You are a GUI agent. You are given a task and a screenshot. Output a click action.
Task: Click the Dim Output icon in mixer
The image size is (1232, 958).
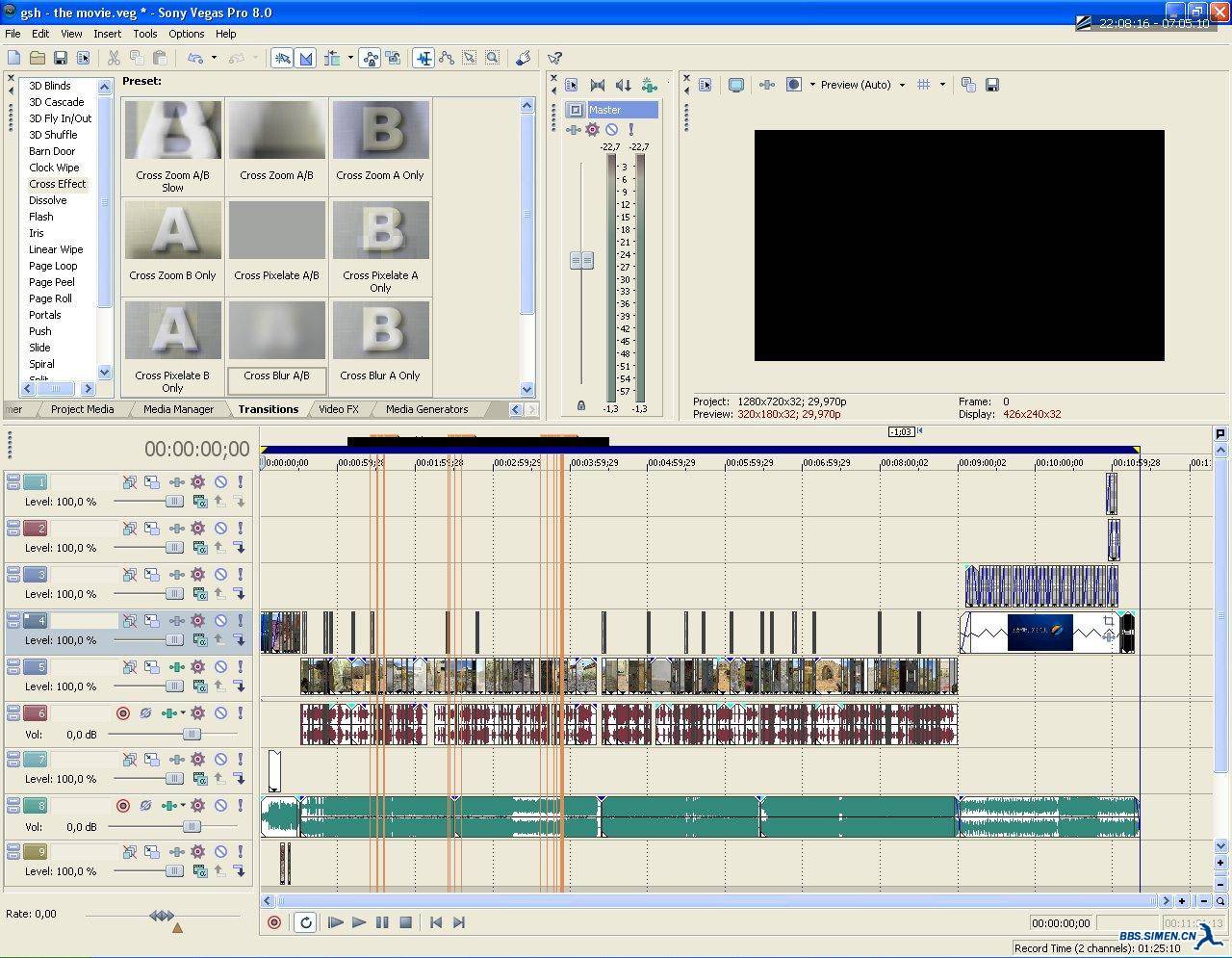click(x=624, y=85)
